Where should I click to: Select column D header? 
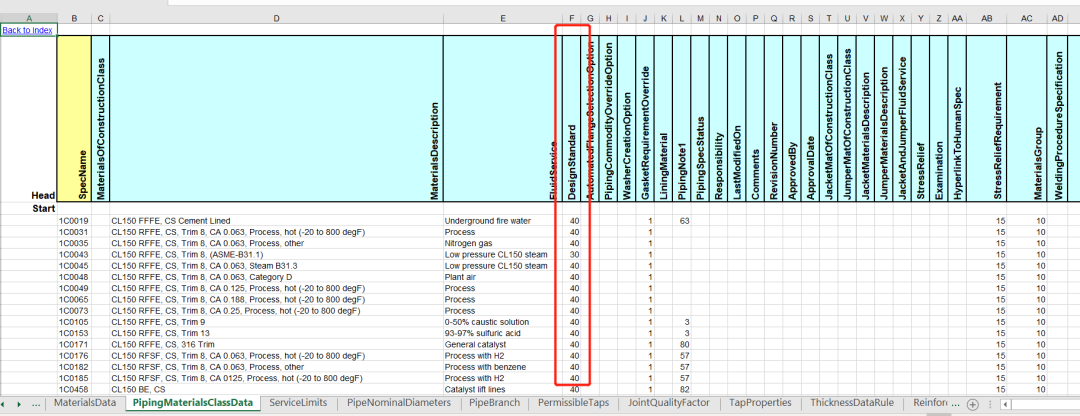tap(276, 18)
